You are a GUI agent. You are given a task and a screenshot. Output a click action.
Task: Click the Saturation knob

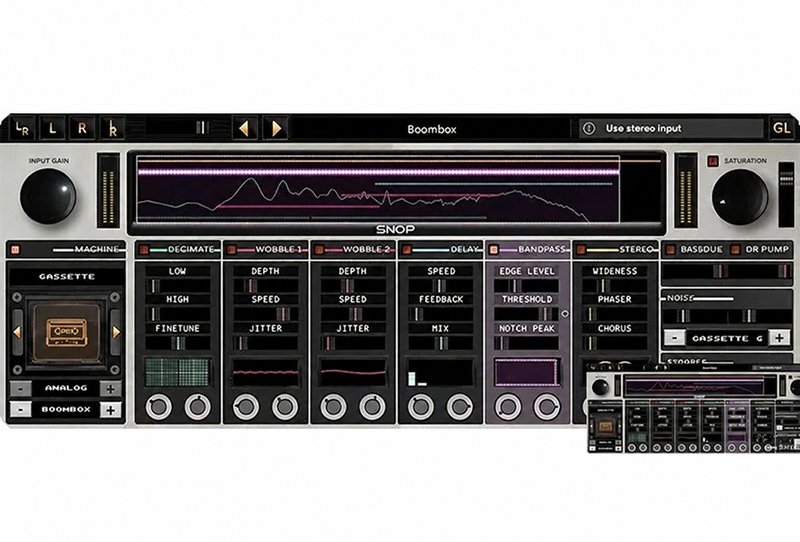click(740, 197)
